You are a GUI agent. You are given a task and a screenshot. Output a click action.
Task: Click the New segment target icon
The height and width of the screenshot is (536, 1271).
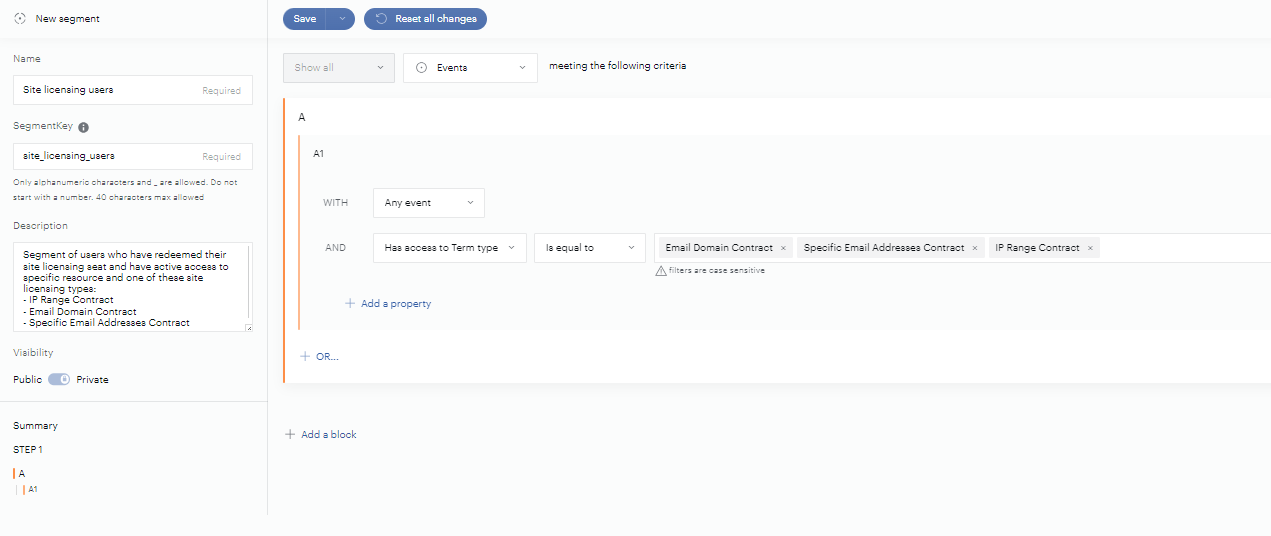tap(20, 19)
